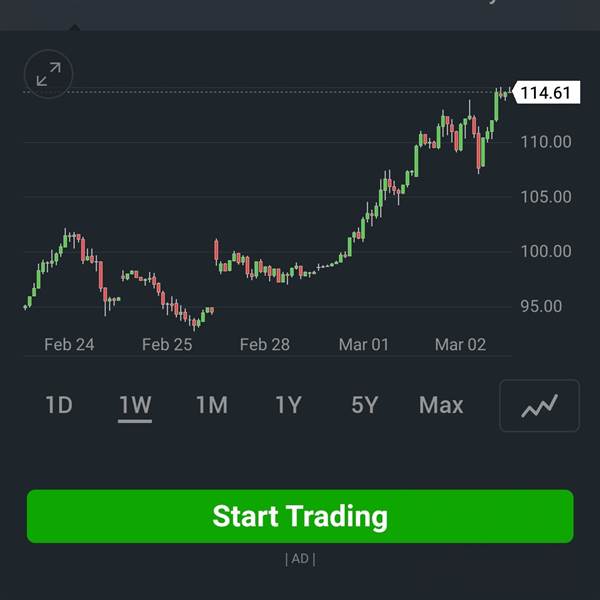
Task: Select the 1Y time range
Action: tap(288, 405)
